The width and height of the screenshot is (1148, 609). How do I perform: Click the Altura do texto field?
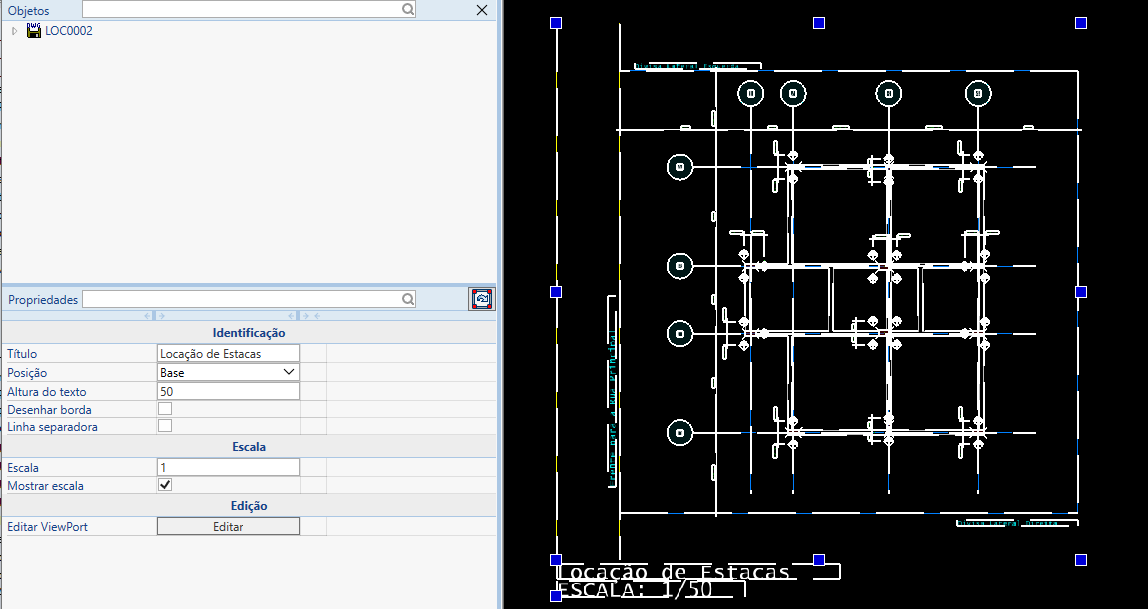click(x=228, y=391)
